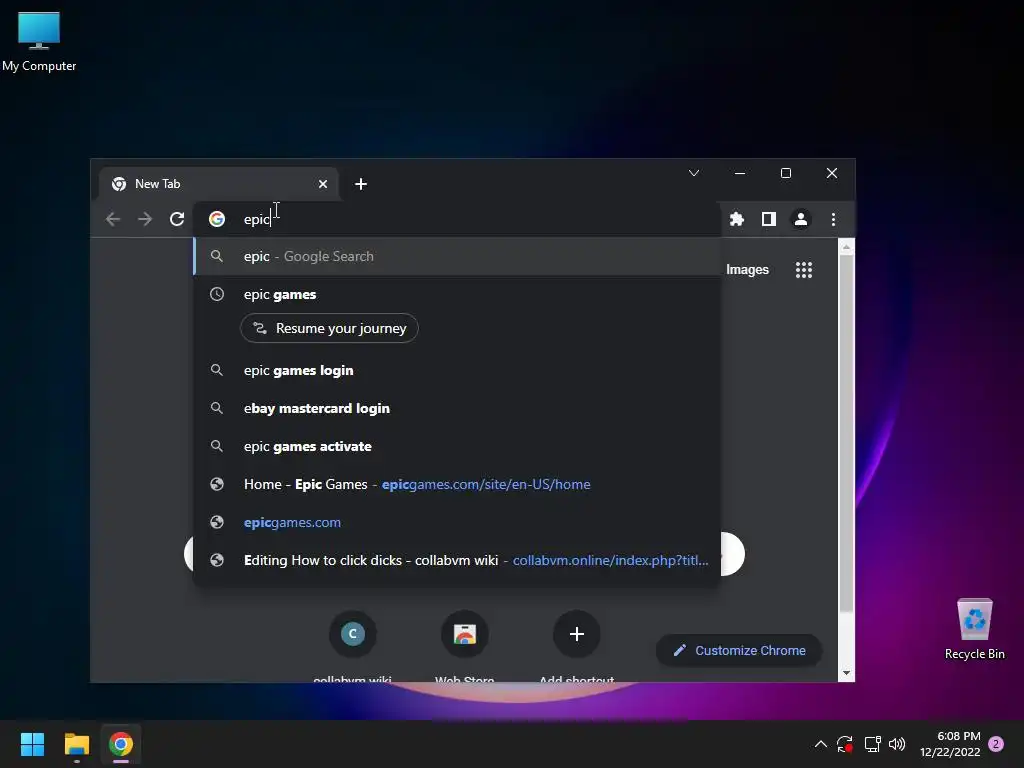Open Chrome's three-dot menu
1024x768 pixels.
pos(833,219)
